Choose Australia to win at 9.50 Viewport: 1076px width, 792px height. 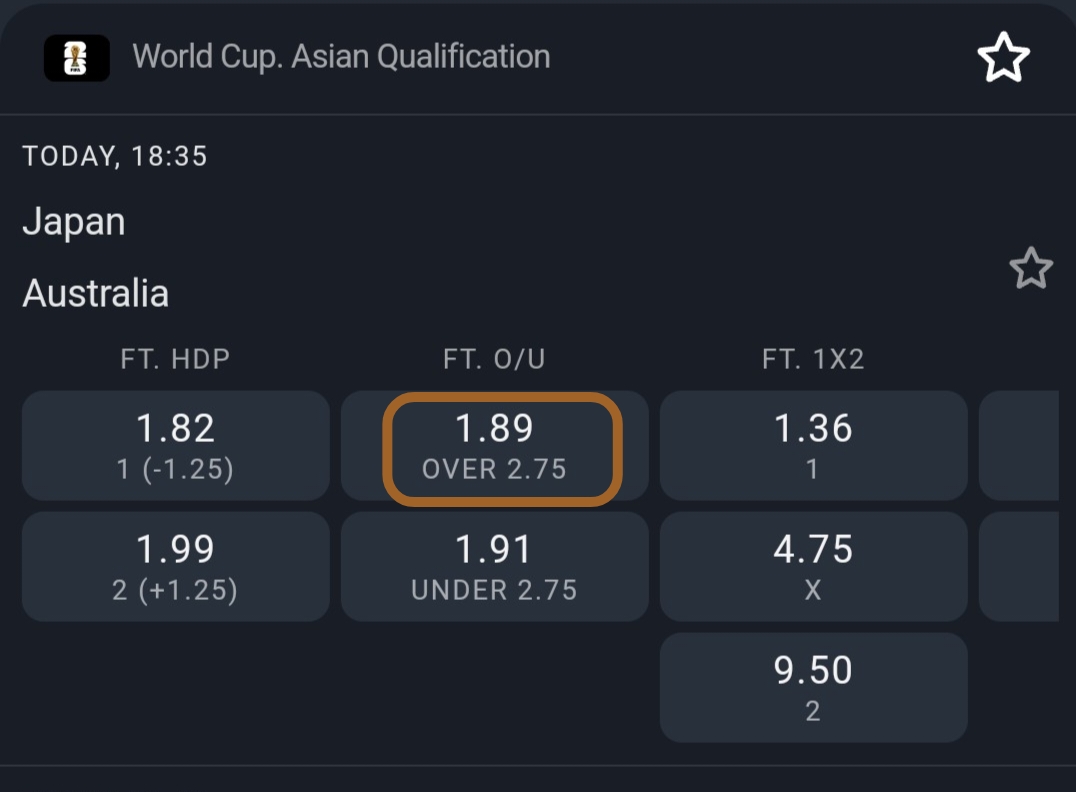(813, 687)
